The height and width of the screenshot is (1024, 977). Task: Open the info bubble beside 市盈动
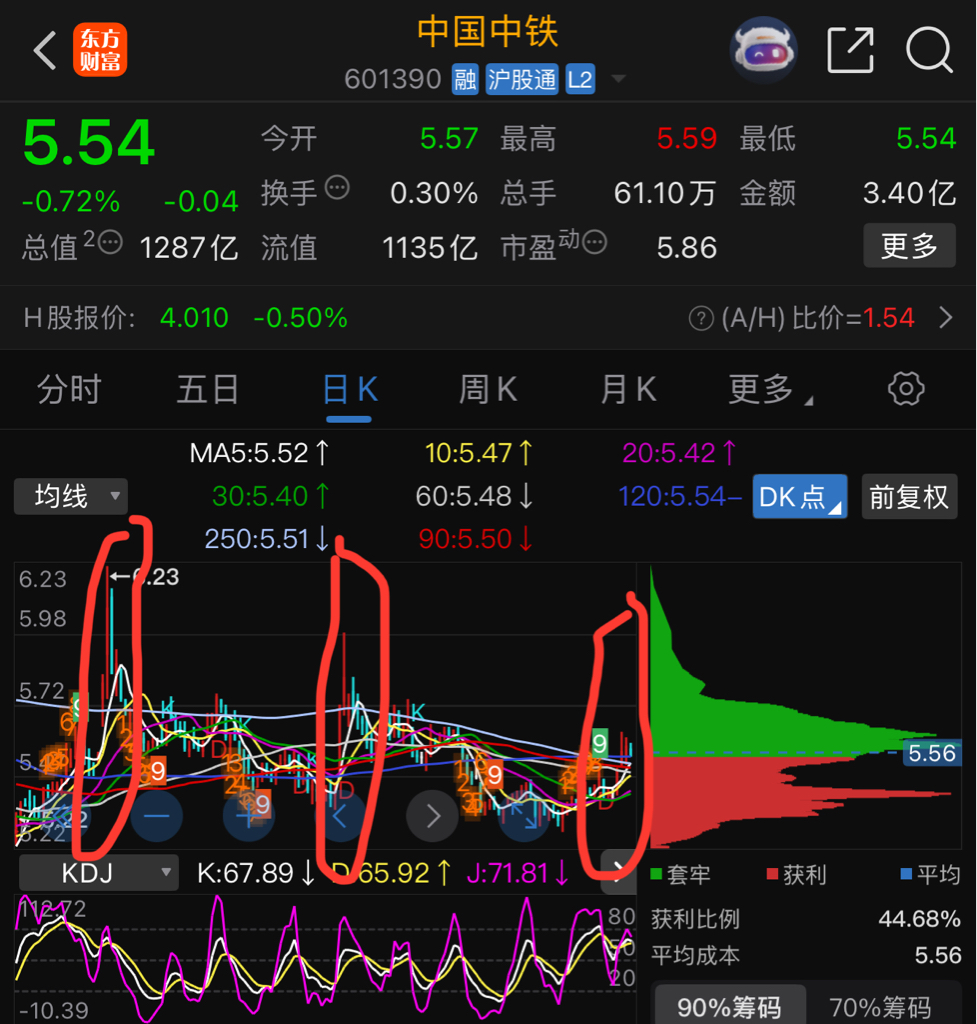point(594,242)
